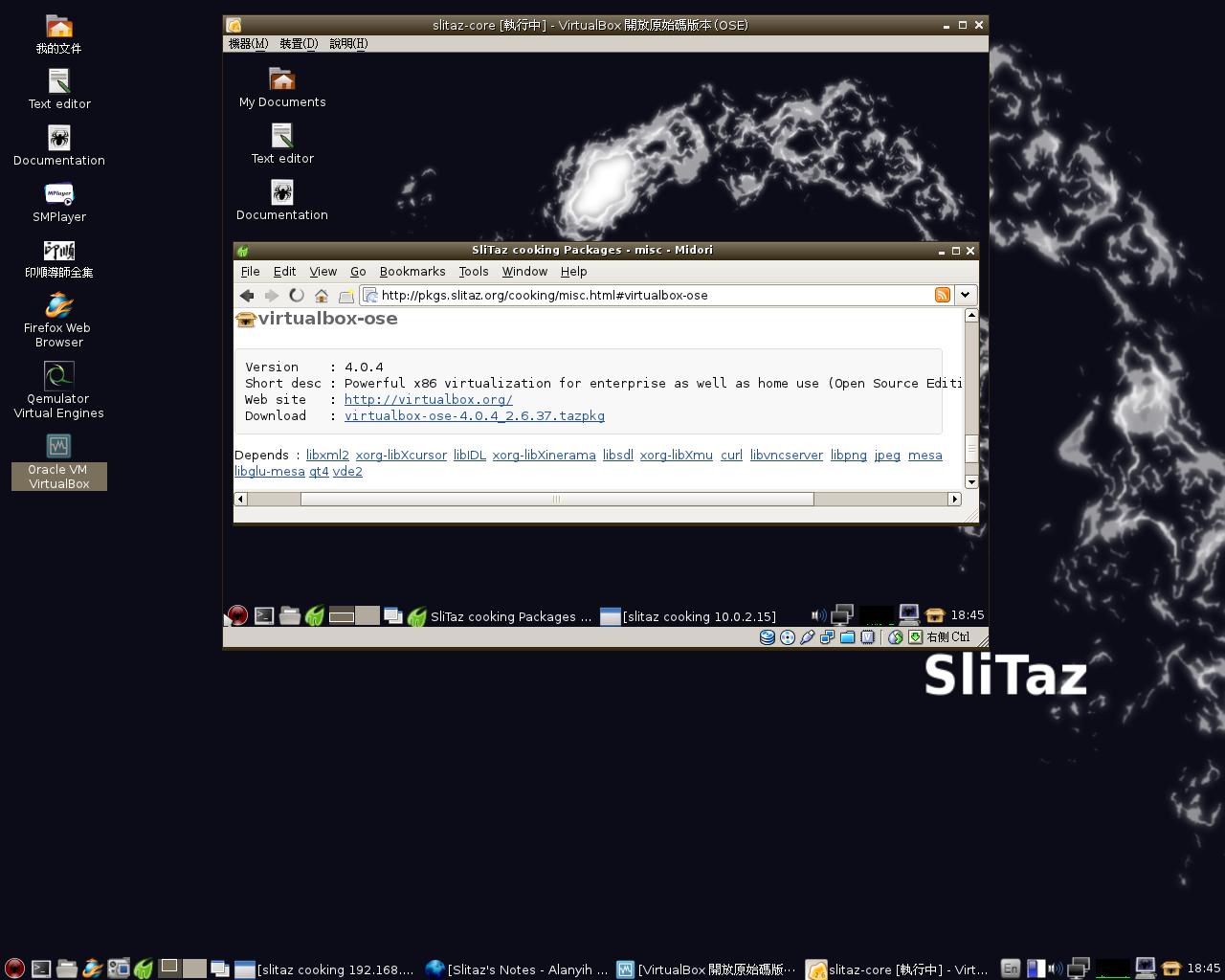The width and height of the screenshot is (1225, 980).
Task: Open the Edit menu in Midori
Action: [x=284, y=272]
